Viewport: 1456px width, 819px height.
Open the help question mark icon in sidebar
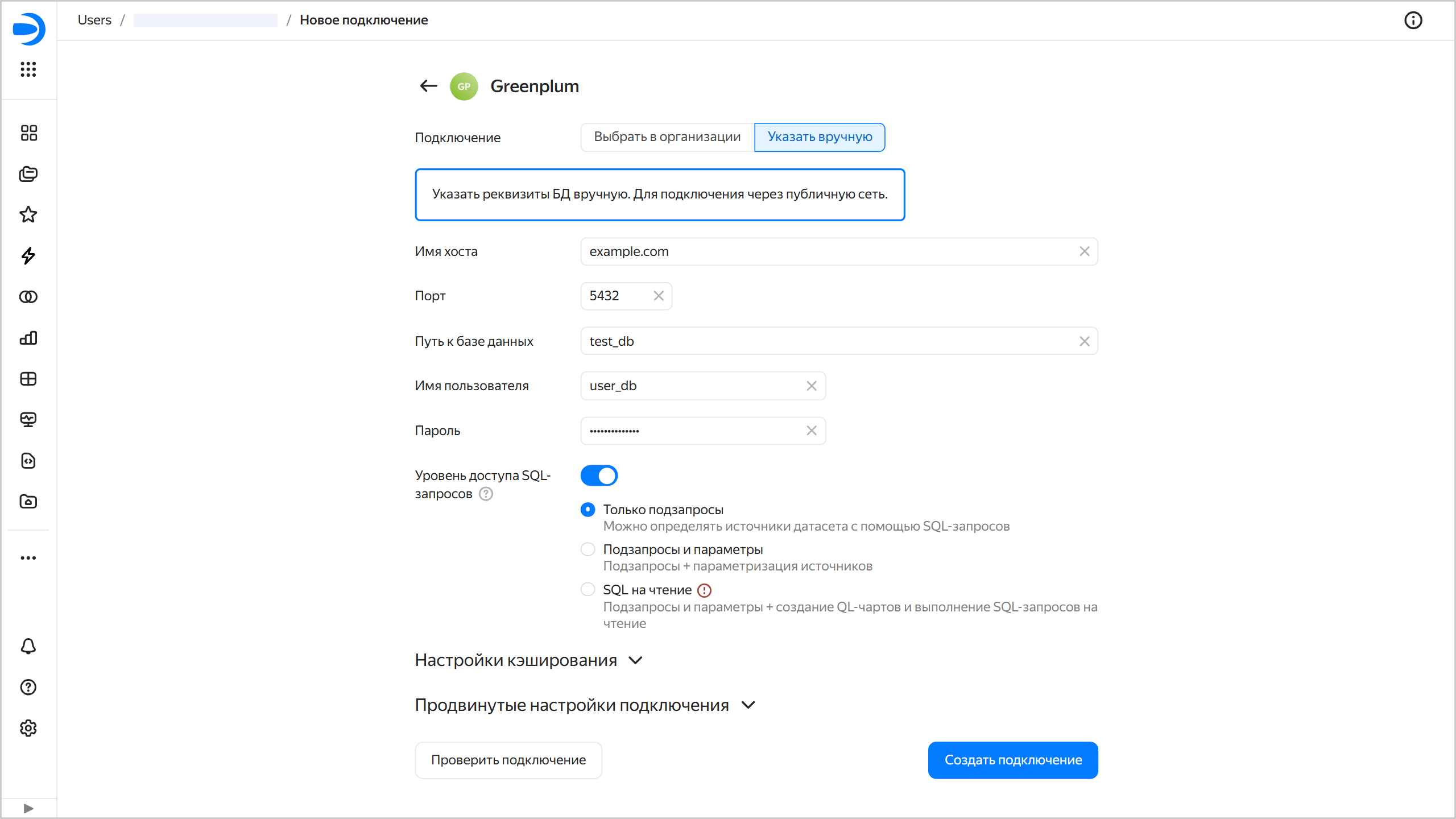click(28, 687)
